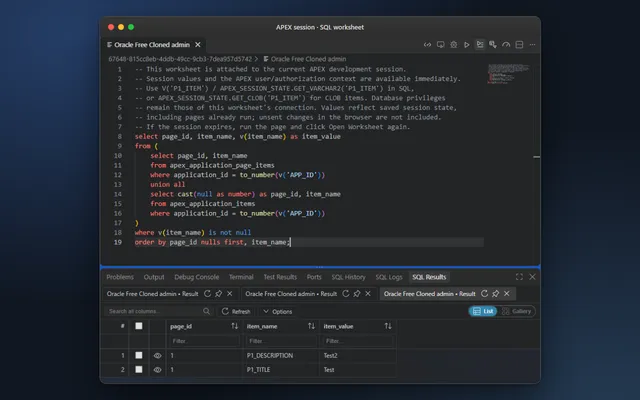Click the code brackets icon in toolbar
This screenshot has width=640, height=400.
tap(427, 45)
